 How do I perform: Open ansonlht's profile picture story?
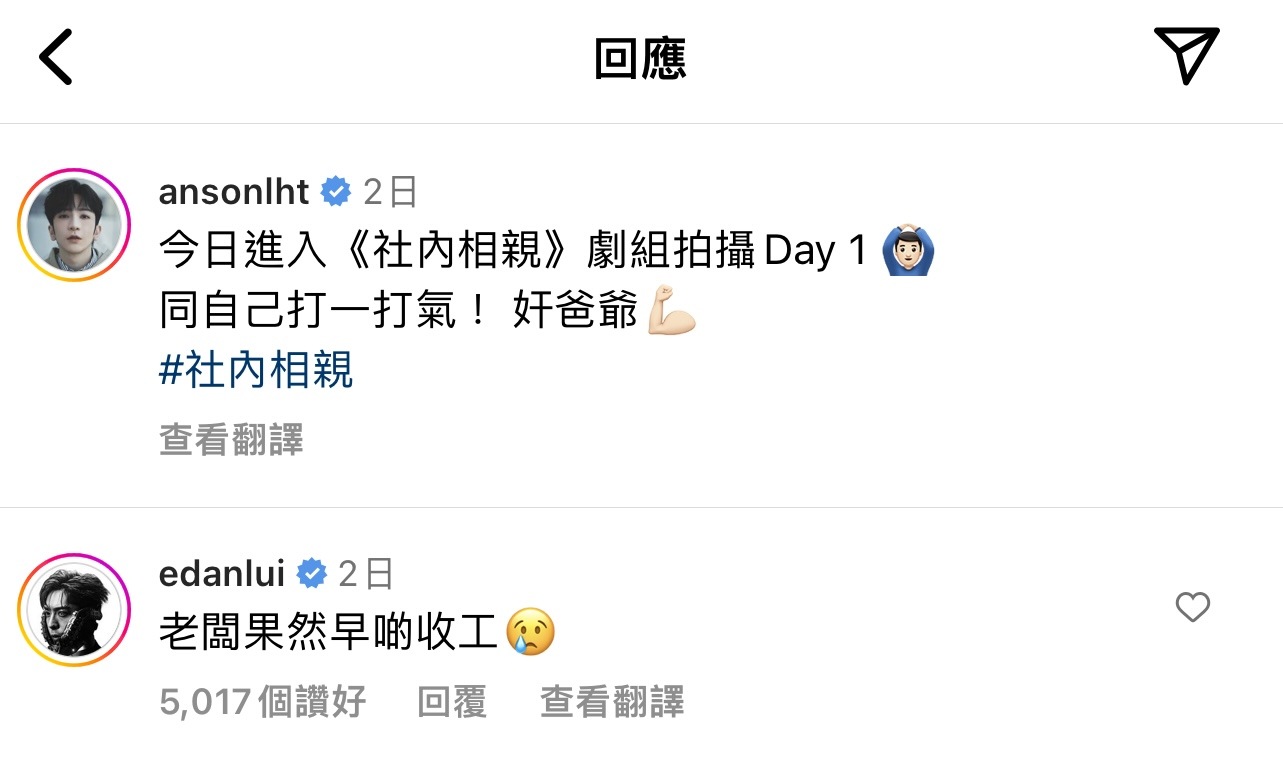coord(75,225)
